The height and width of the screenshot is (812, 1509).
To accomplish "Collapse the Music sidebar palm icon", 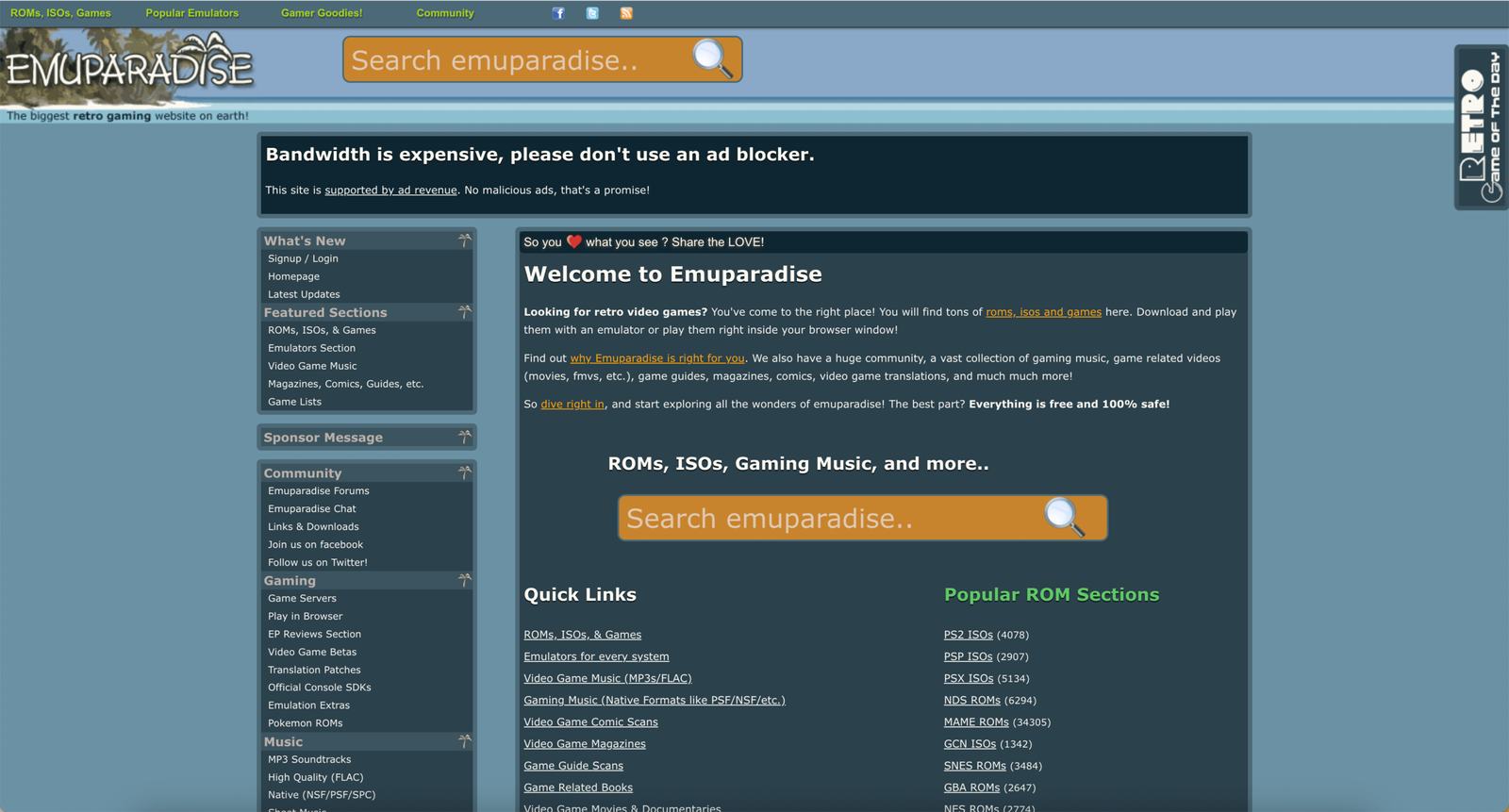I will tap(464, 741).
